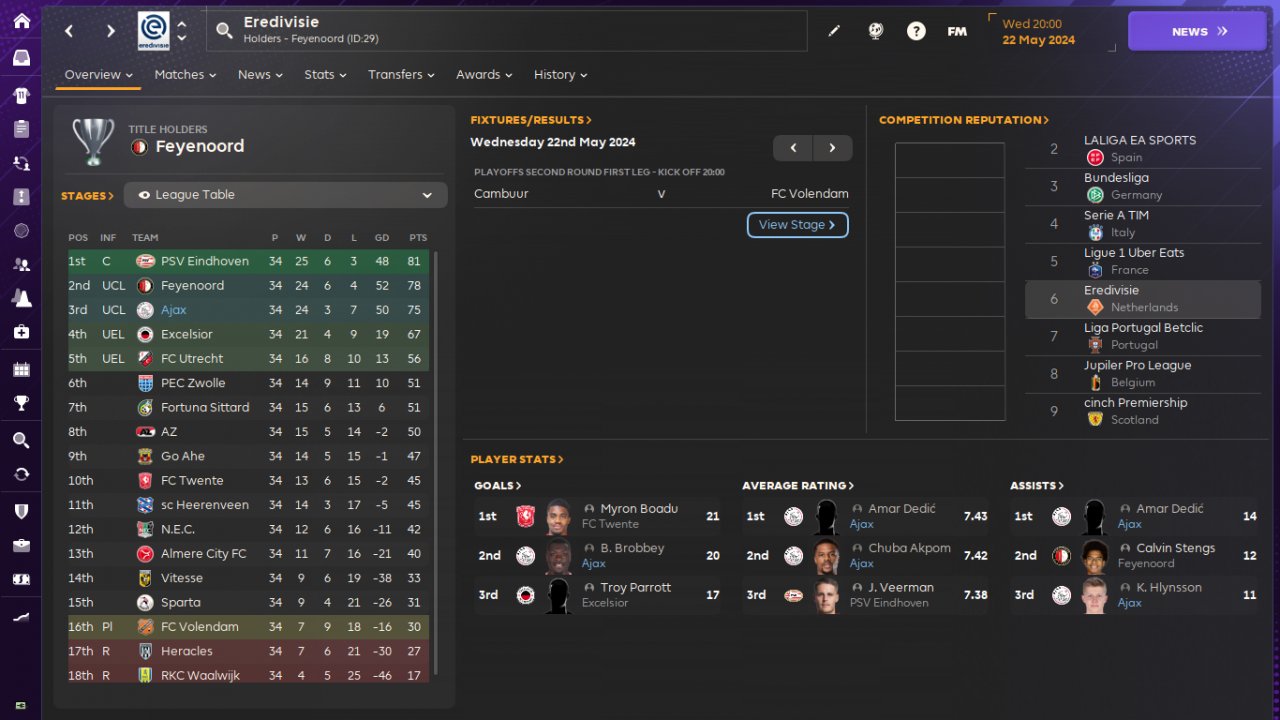This screenshot has height=720, width=1280.
Task: Click the small green icon at sidebar bottom
Action: pos(21,705)
